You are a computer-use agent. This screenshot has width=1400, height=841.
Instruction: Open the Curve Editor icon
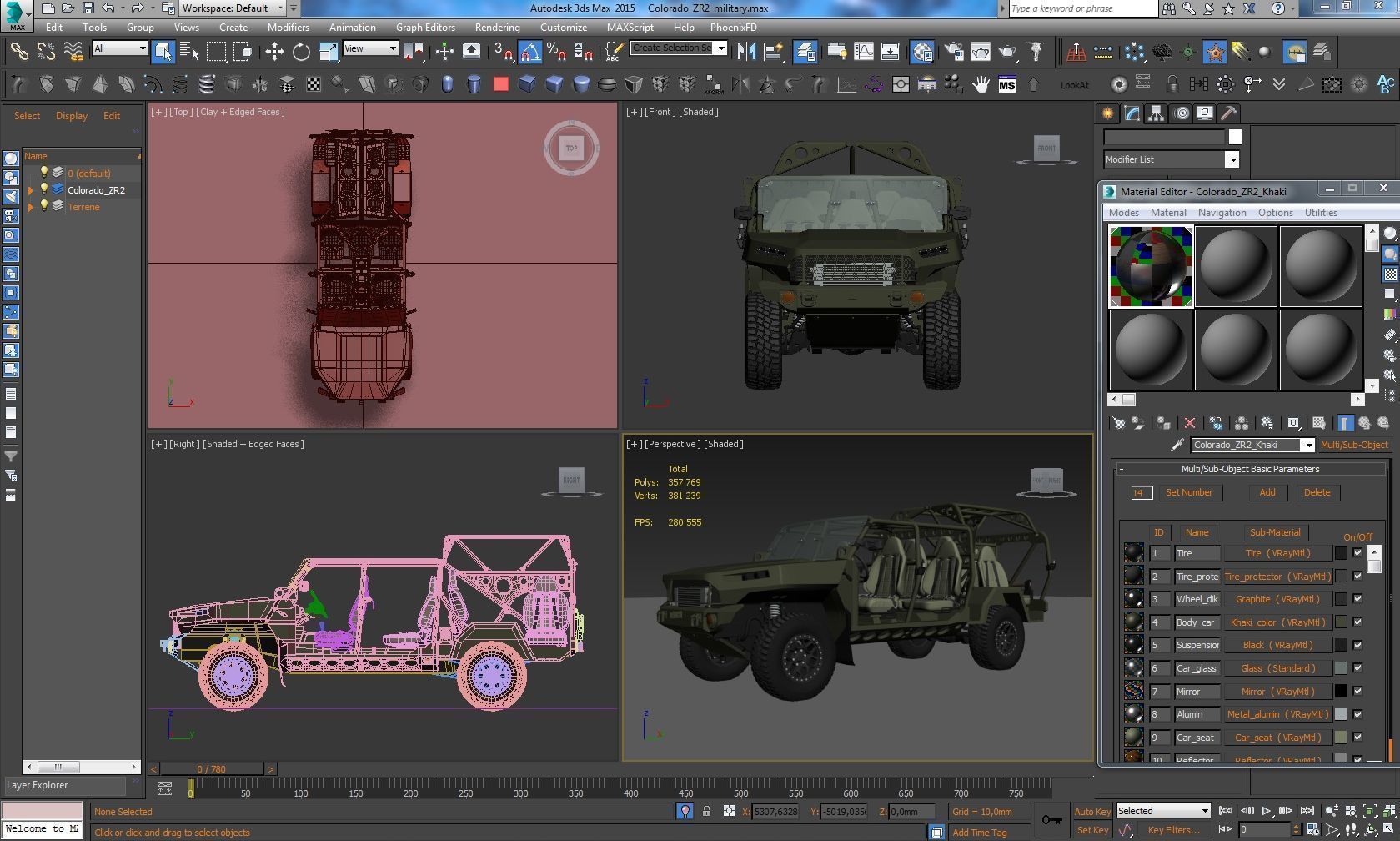tap(863, 52)
